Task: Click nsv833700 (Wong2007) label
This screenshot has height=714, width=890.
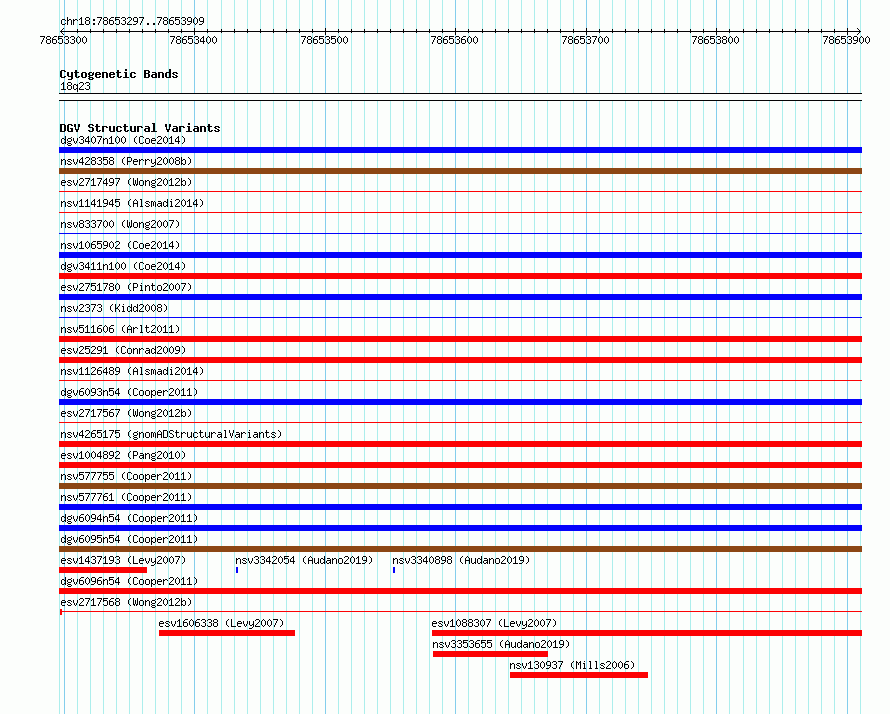Action: [x=120, y=224]
